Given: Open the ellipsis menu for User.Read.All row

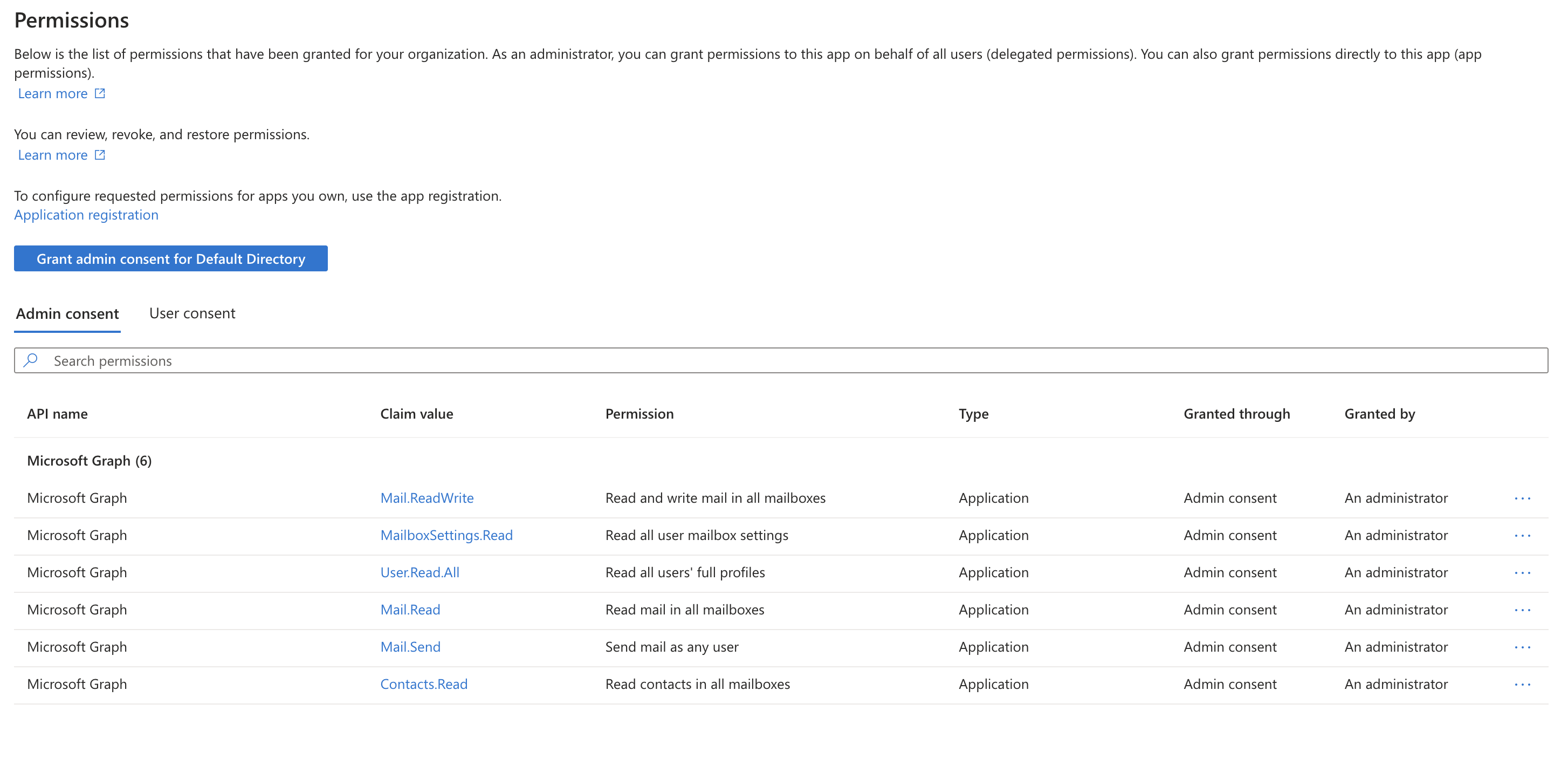Looking at the screenshot, I should coord(1522,572).
